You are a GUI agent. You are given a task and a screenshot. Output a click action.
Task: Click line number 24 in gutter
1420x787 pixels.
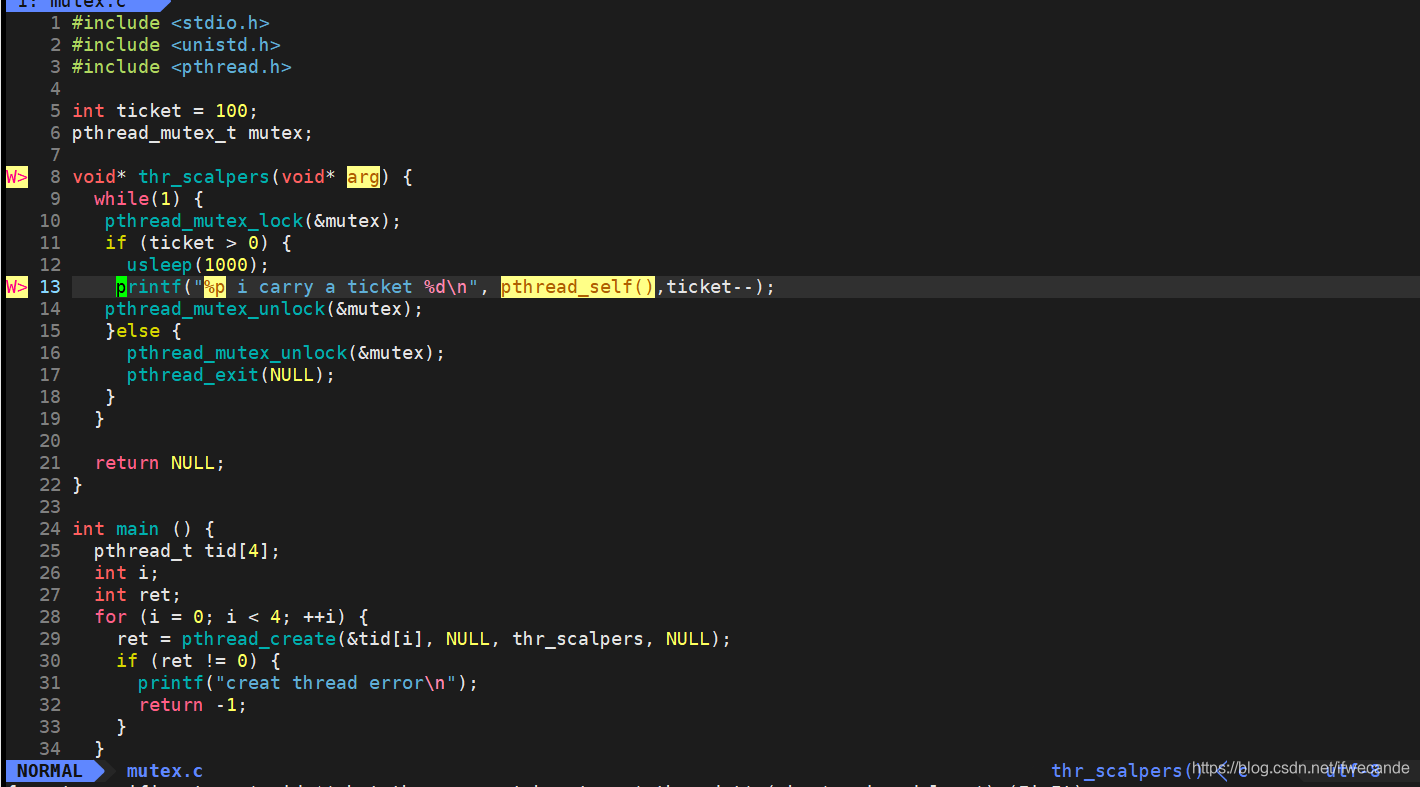coord(50,529)
